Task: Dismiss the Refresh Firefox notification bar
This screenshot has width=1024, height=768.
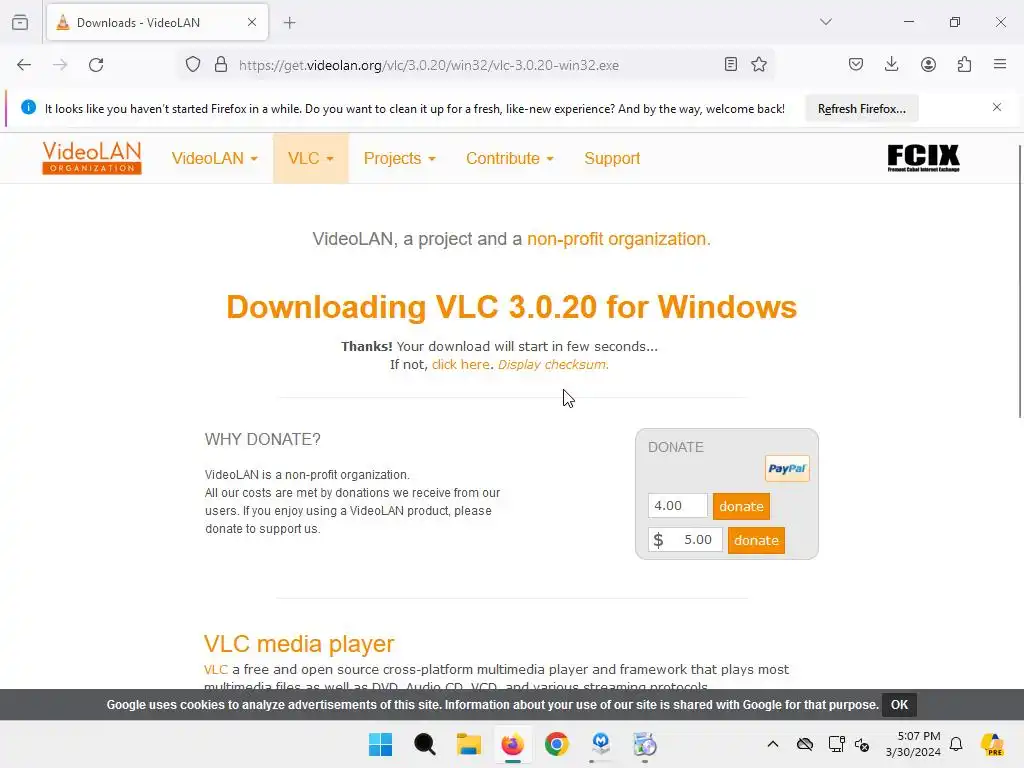Action: (997, 107)
